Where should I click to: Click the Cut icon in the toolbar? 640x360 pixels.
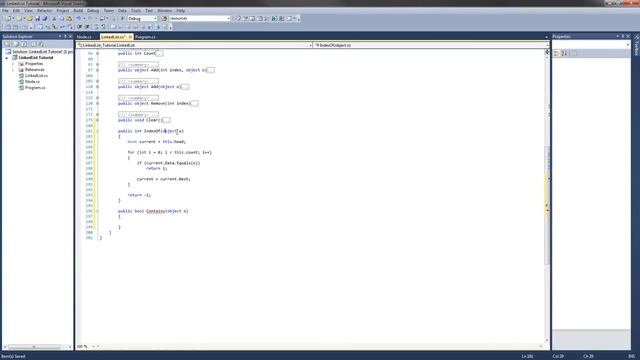point(54,18)
